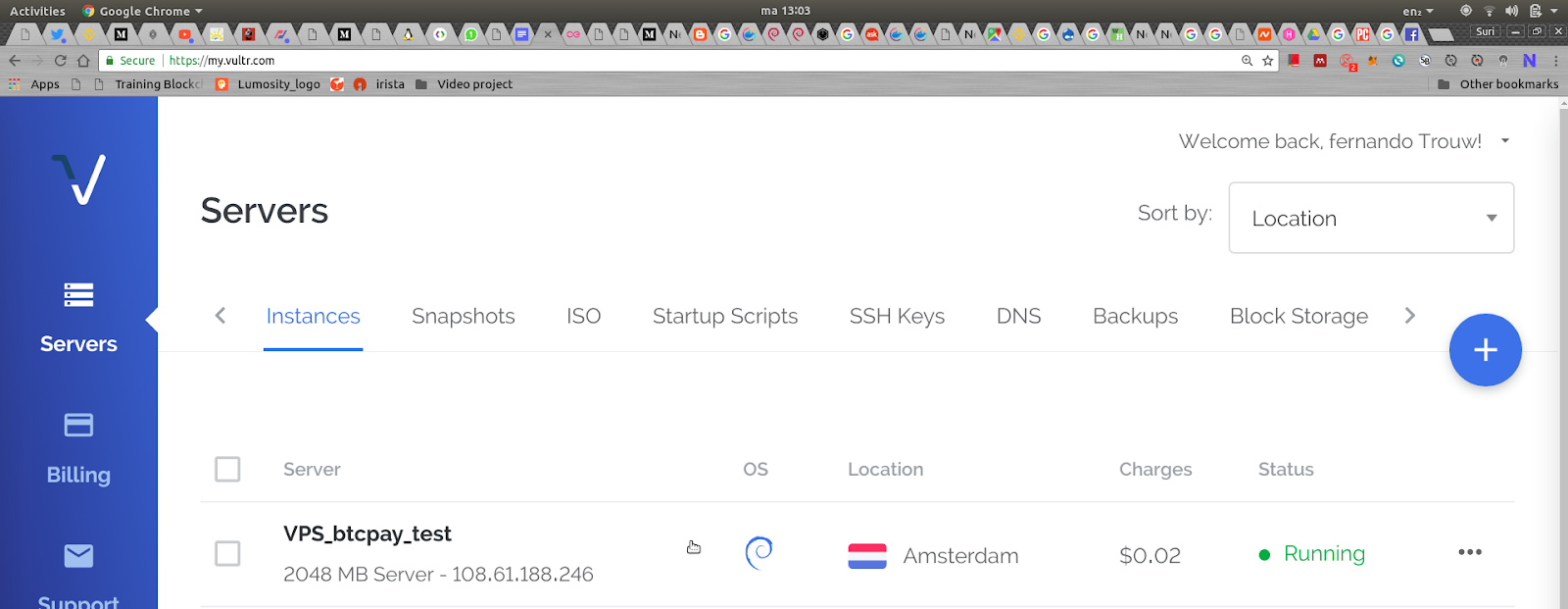Click the MetaMask fox extension icon
Viewport: 1568px width, 609px height.
click(1373, 61)
